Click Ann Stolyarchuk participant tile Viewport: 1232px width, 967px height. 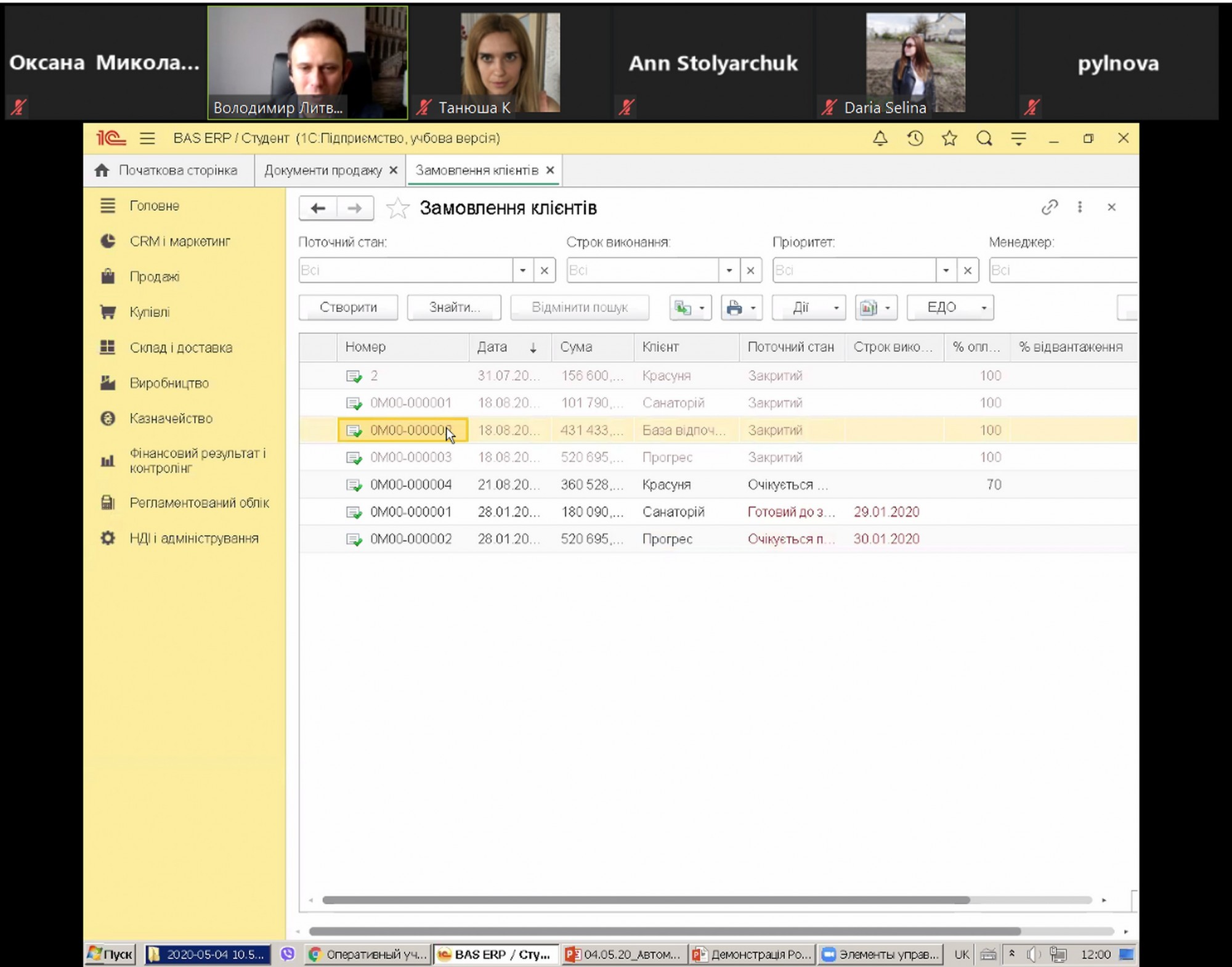pyautogui.click(x=713, y=63)
